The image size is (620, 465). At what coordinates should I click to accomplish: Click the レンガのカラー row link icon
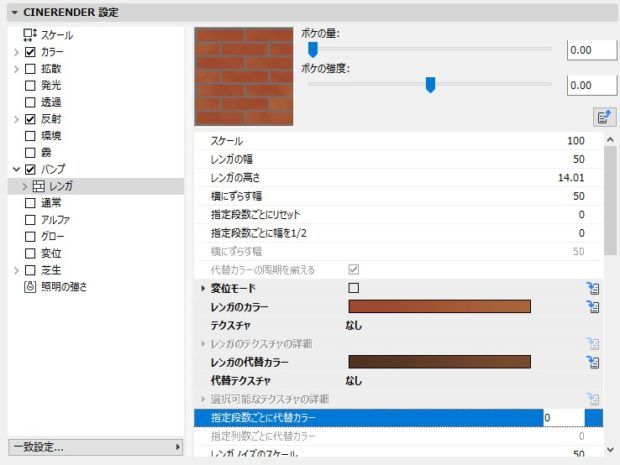593,307
